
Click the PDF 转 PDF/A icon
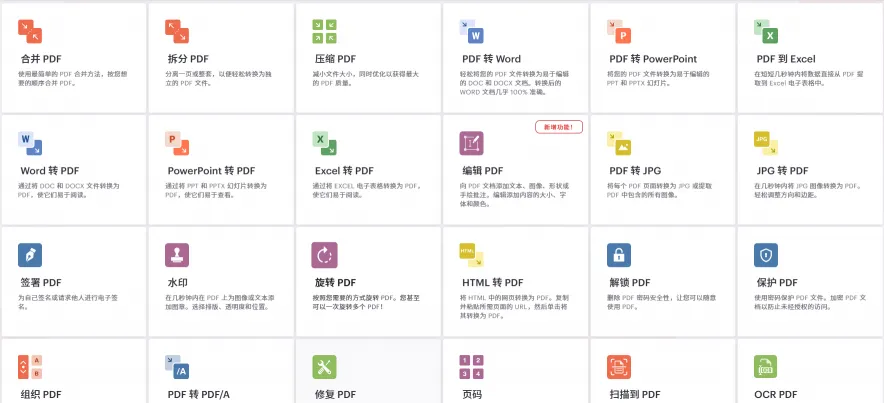click(177, 367)
